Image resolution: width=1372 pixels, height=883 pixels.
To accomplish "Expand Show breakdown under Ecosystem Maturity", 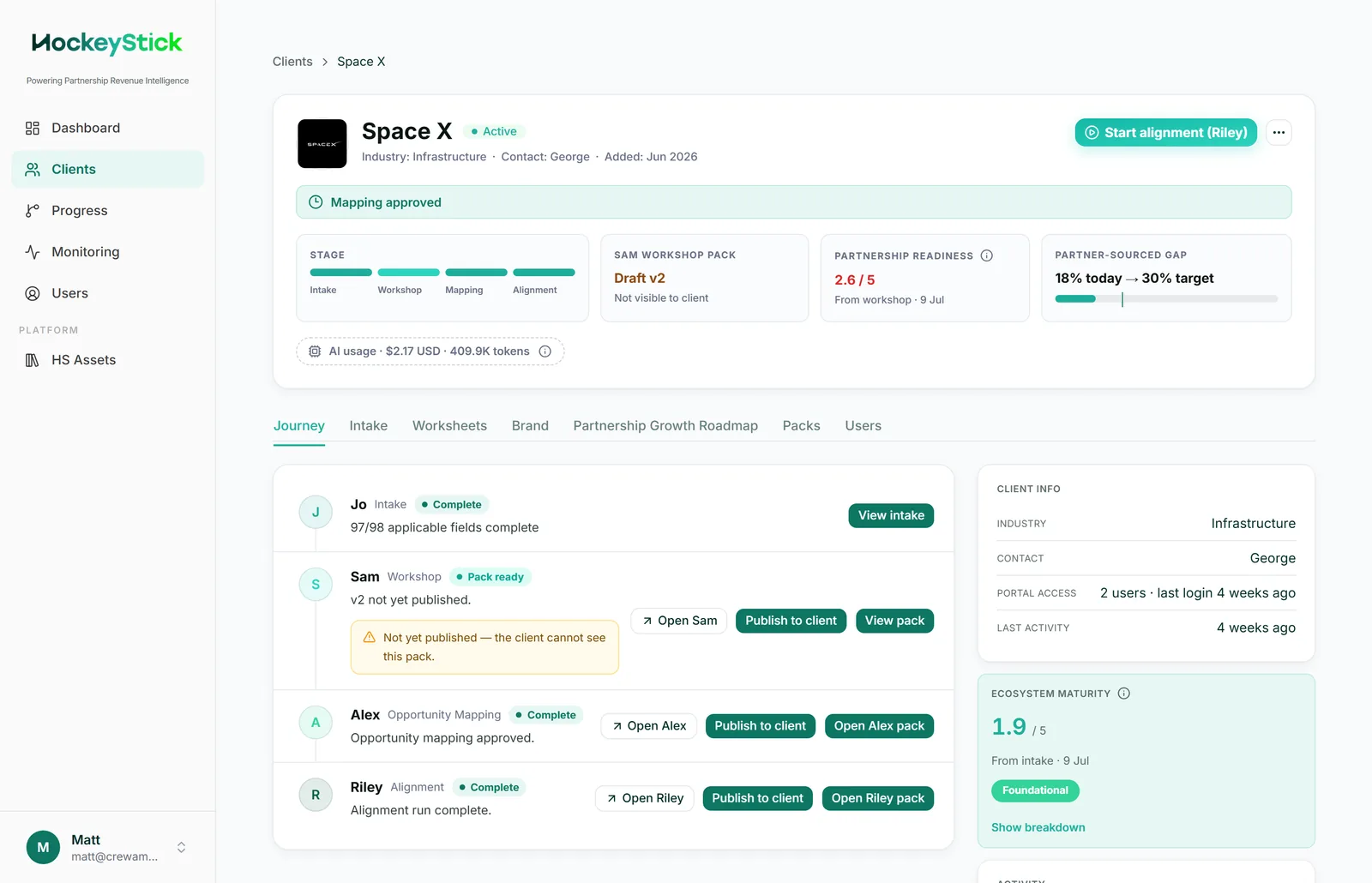I will [x=1038, y=827].
